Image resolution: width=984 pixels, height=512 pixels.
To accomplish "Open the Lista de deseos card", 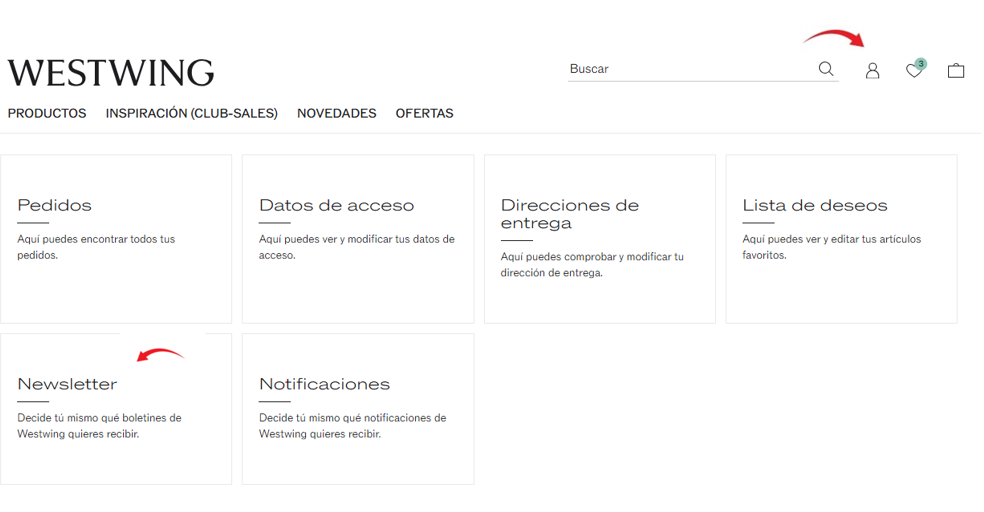I will 842,239.
